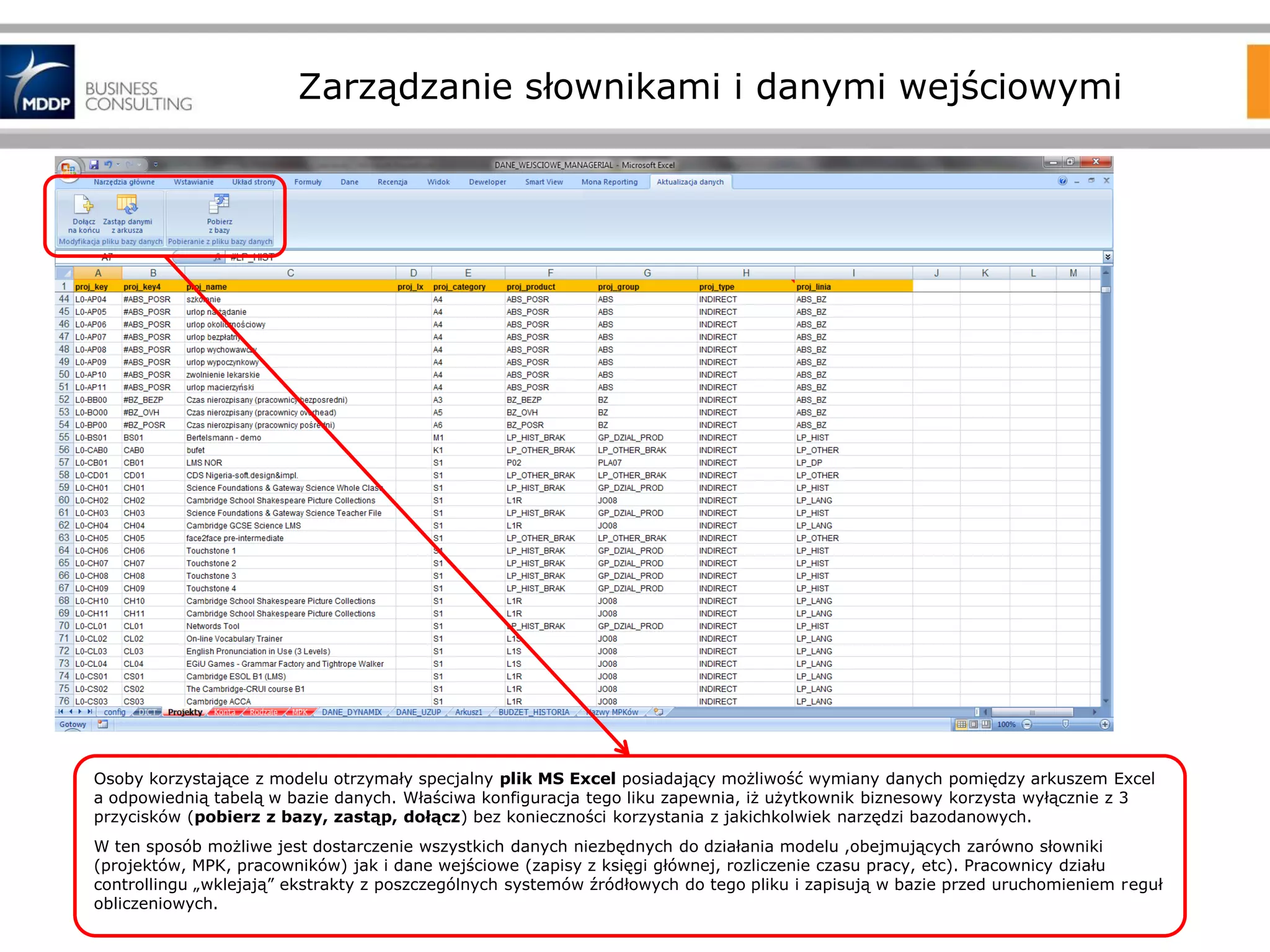Open the undo history dropdown arrow
This screenshot has height=952, width=1270.
(x=118, y=165)
